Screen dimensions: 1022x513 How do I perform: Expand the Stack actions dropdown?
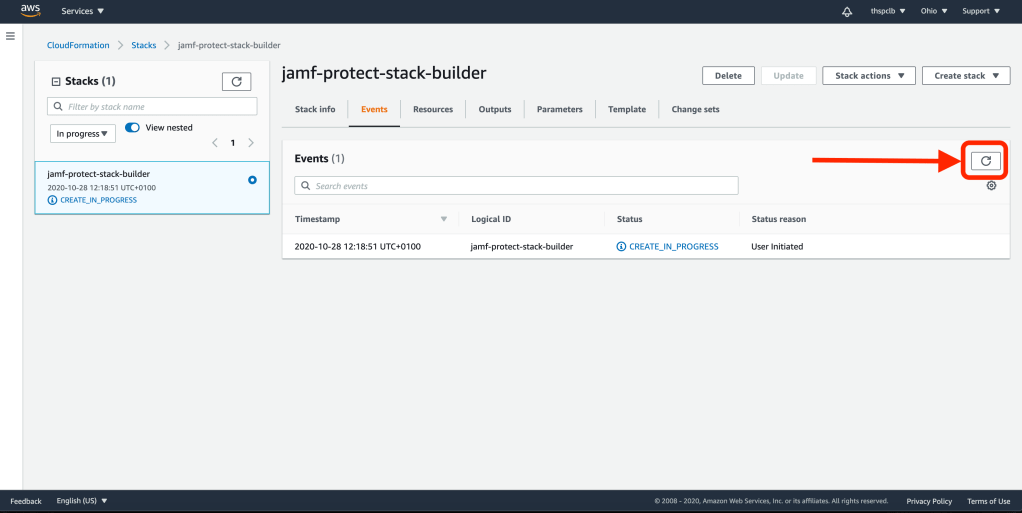click(x=868, y=76)
